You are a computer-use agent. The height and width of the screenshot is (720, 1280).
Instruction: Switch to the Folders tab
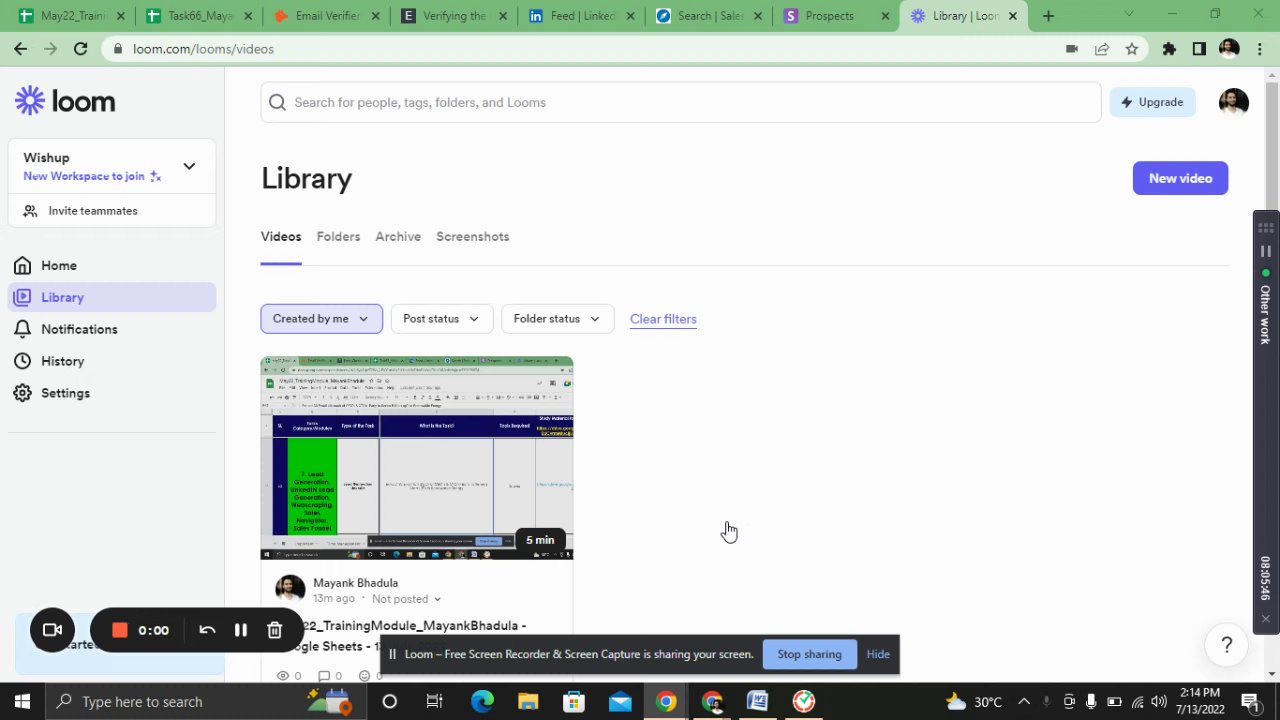click(338, 237)
